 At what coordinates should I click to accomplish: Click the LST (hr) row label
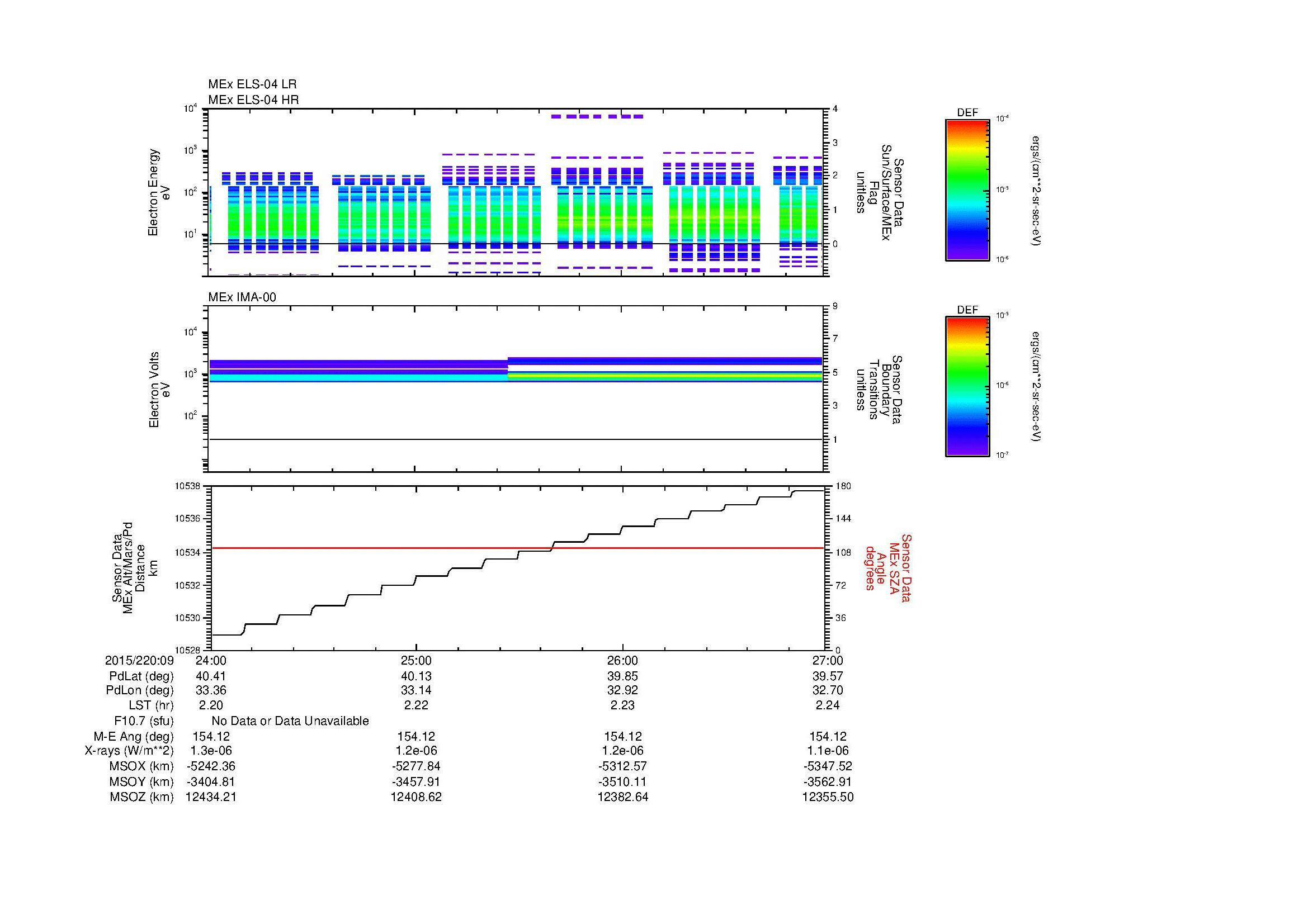[151, 705]
